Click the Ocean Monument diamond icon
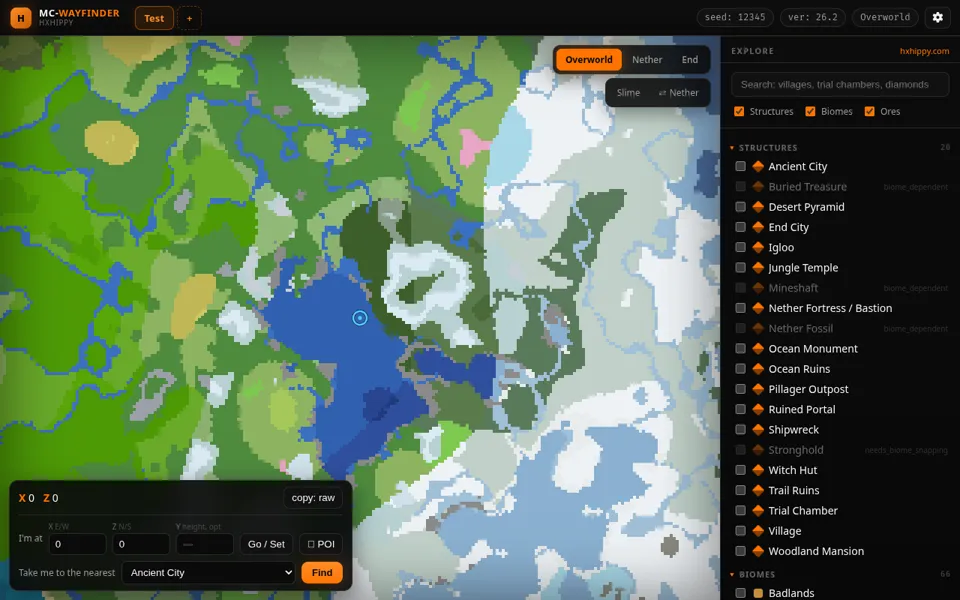 point(758,348)
